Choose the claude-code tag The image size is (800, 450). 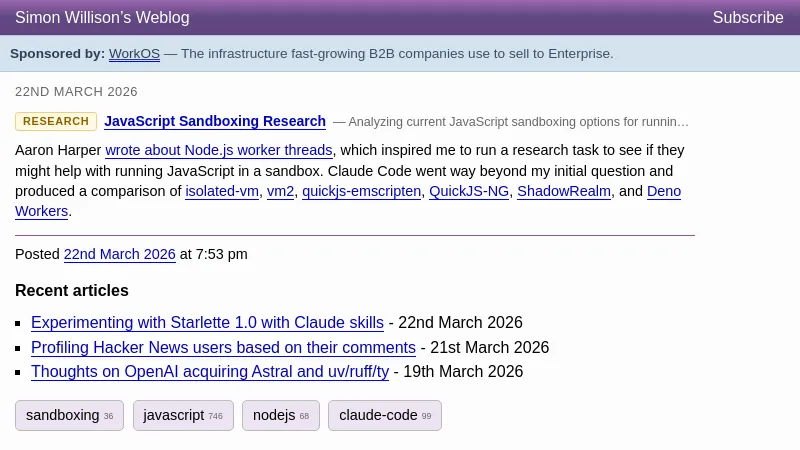point(384,416)
